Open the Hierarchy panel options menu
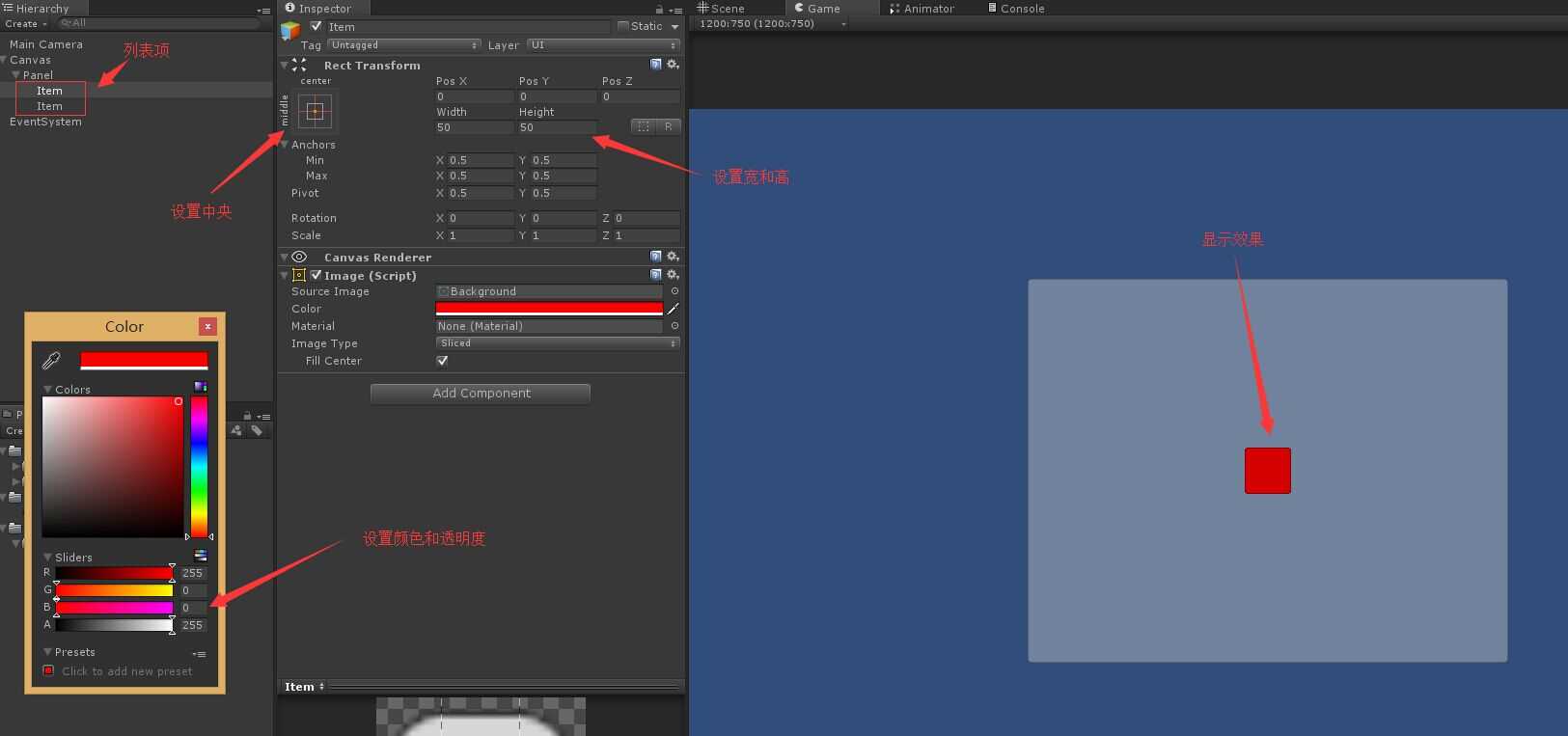This screenshot has height=736, width=1568. point(263,10)
